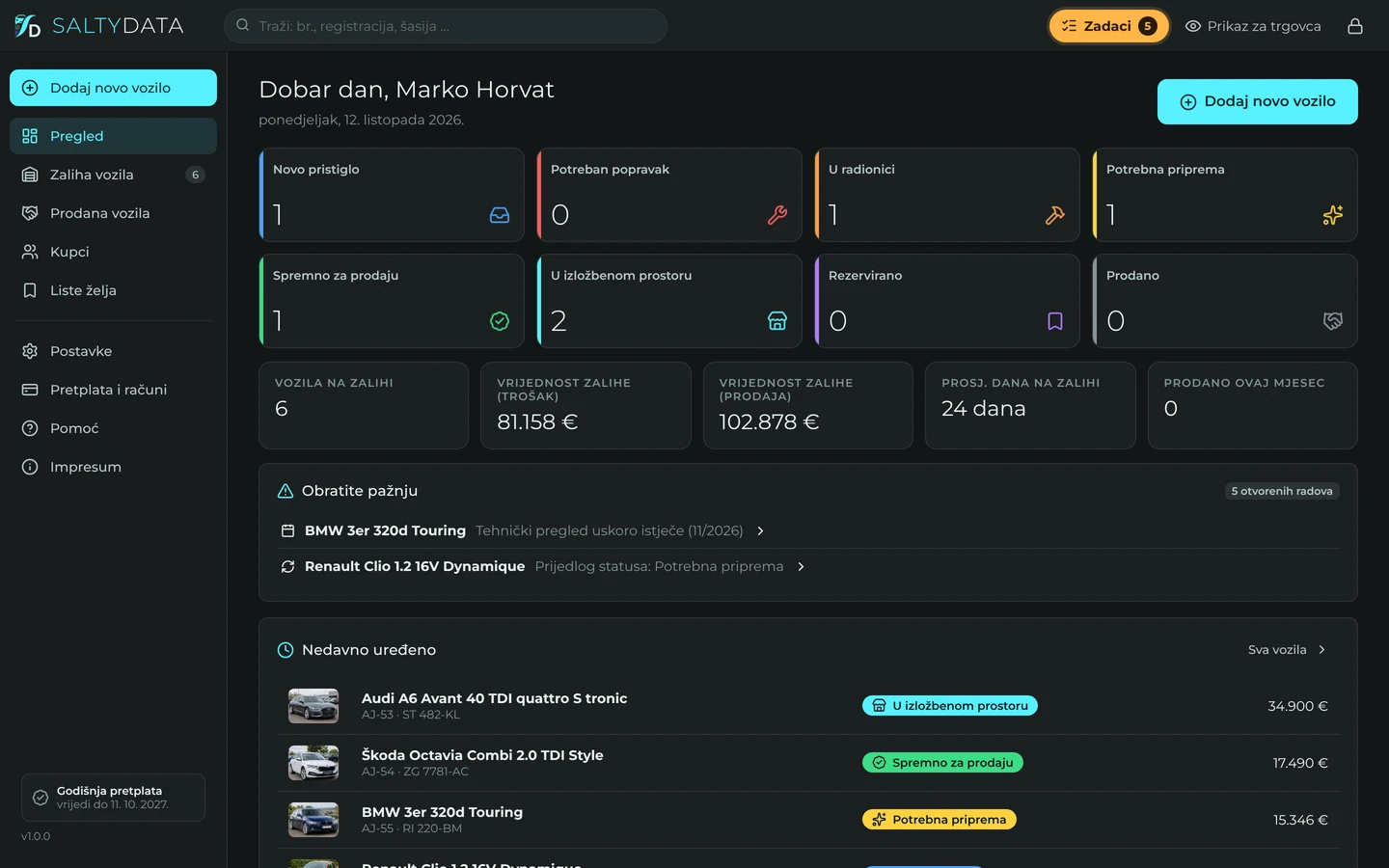Click sparkle icon on Potrebna priprema card
This screenshot has width=1389, height=868.
coord(1333,215)
